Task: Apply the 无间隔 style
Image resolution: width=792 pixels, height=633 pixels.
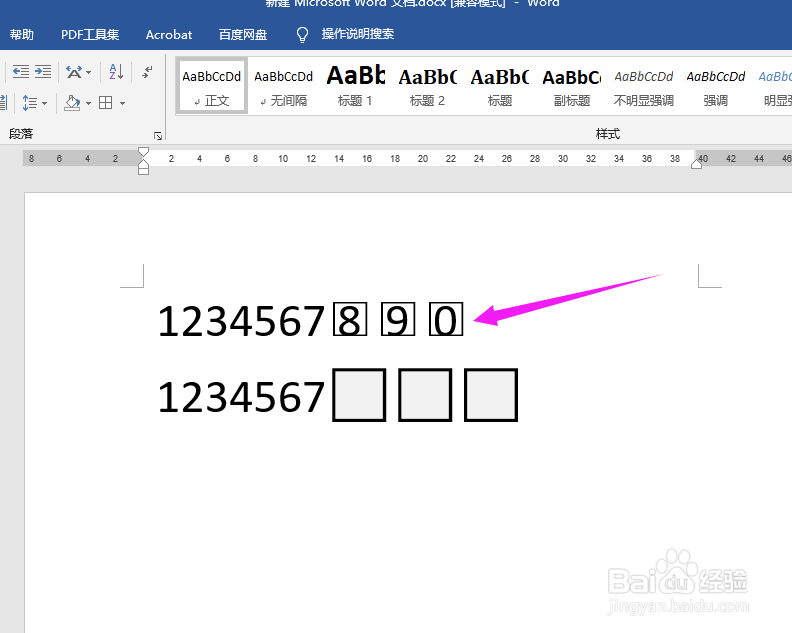Action: pyautogui.click(x=283, y=86)
